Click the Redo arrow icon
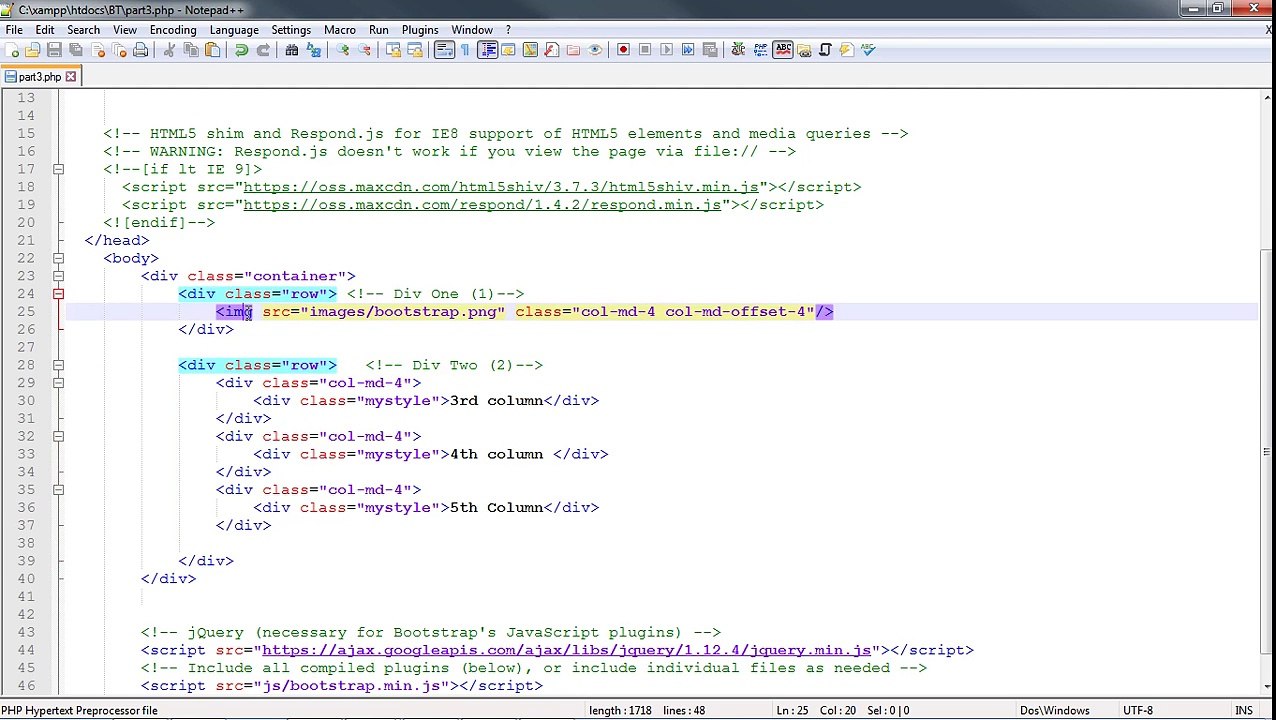 point(263,50)
